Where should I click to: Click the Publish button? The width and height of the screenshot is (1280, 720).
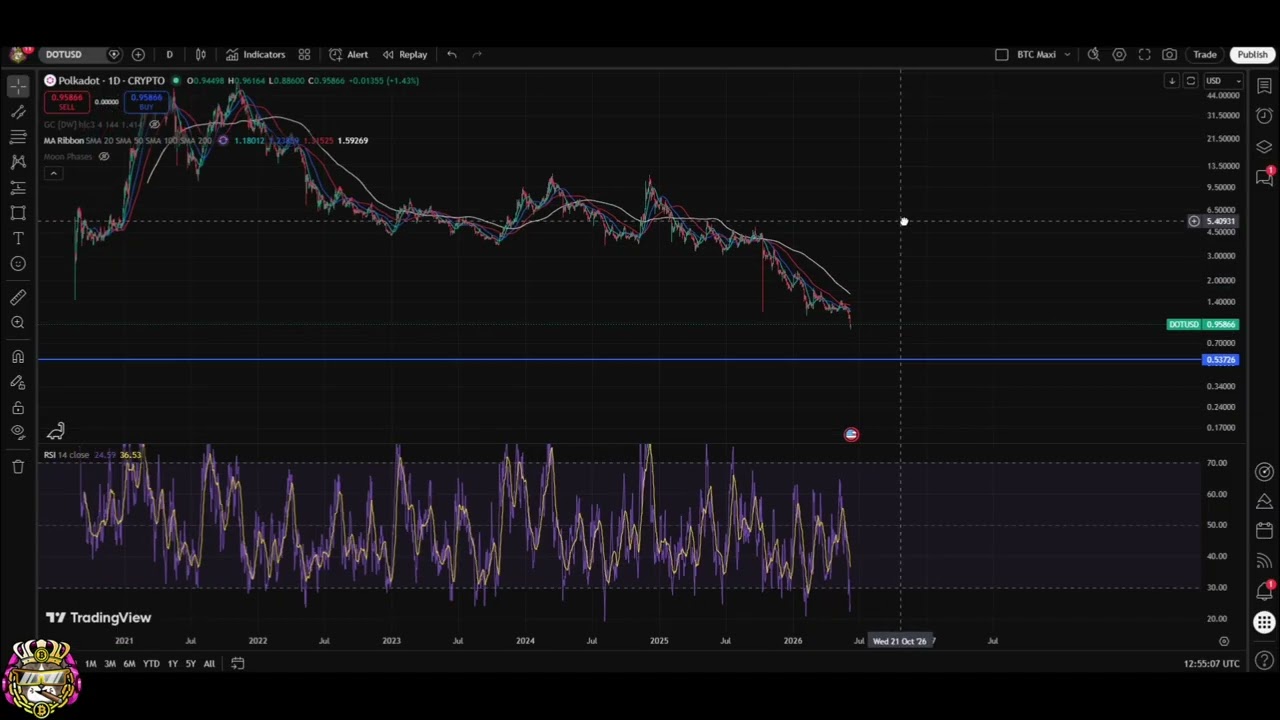pos(1252,55)
